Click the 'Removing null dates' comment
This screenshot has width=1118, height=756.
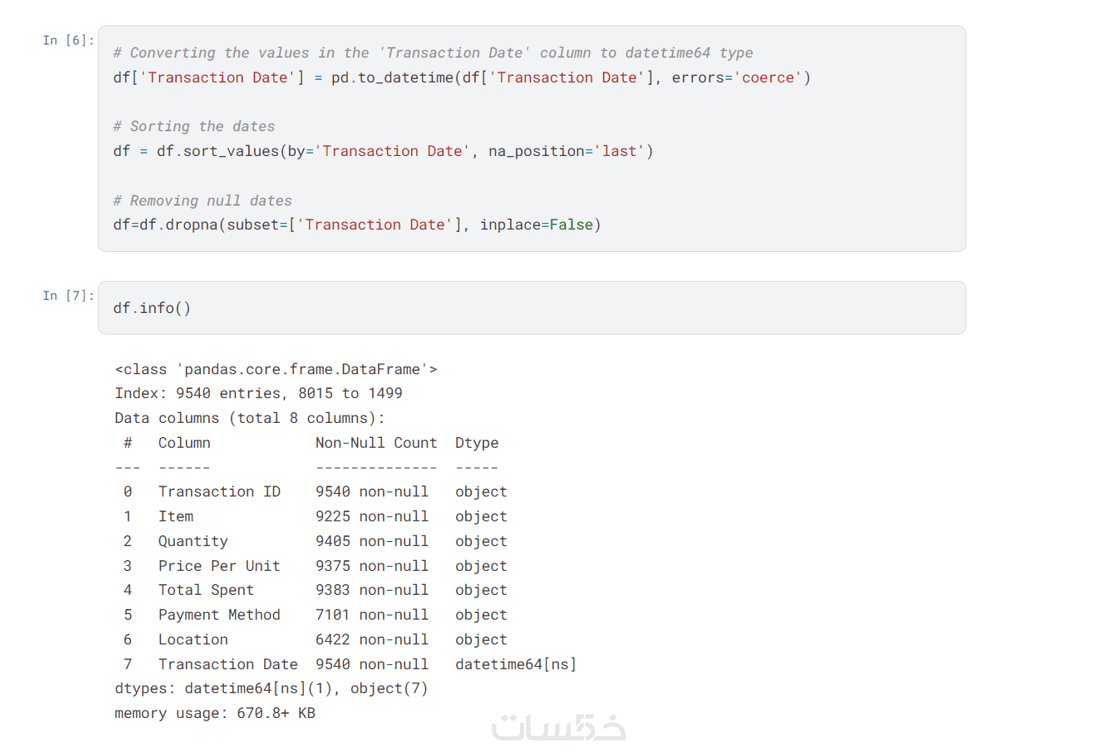point(203,201)
